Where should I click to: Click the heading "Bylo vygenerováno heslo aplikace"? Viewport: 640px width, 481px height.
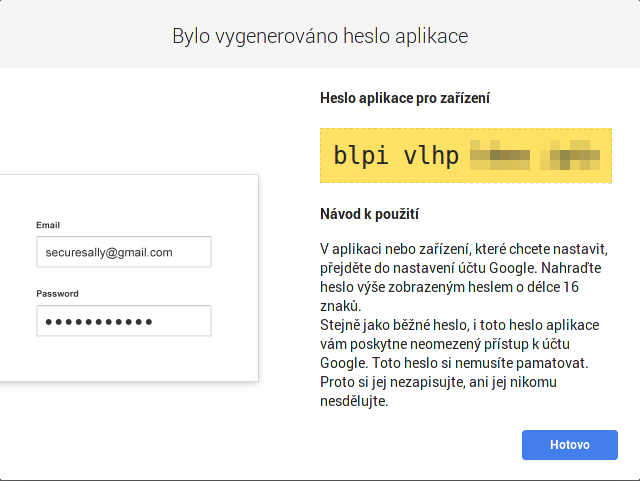pos(320,36)
